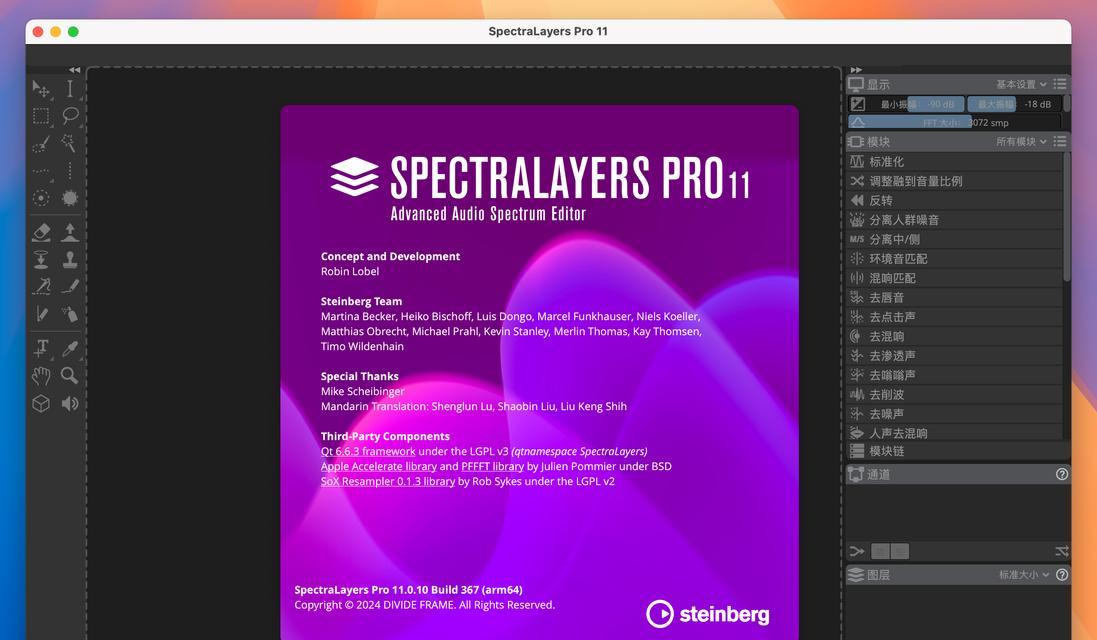Click the display amplitude scale icon
The width and height of the screenshot is (1097, 640).
[x=857, y=104]
